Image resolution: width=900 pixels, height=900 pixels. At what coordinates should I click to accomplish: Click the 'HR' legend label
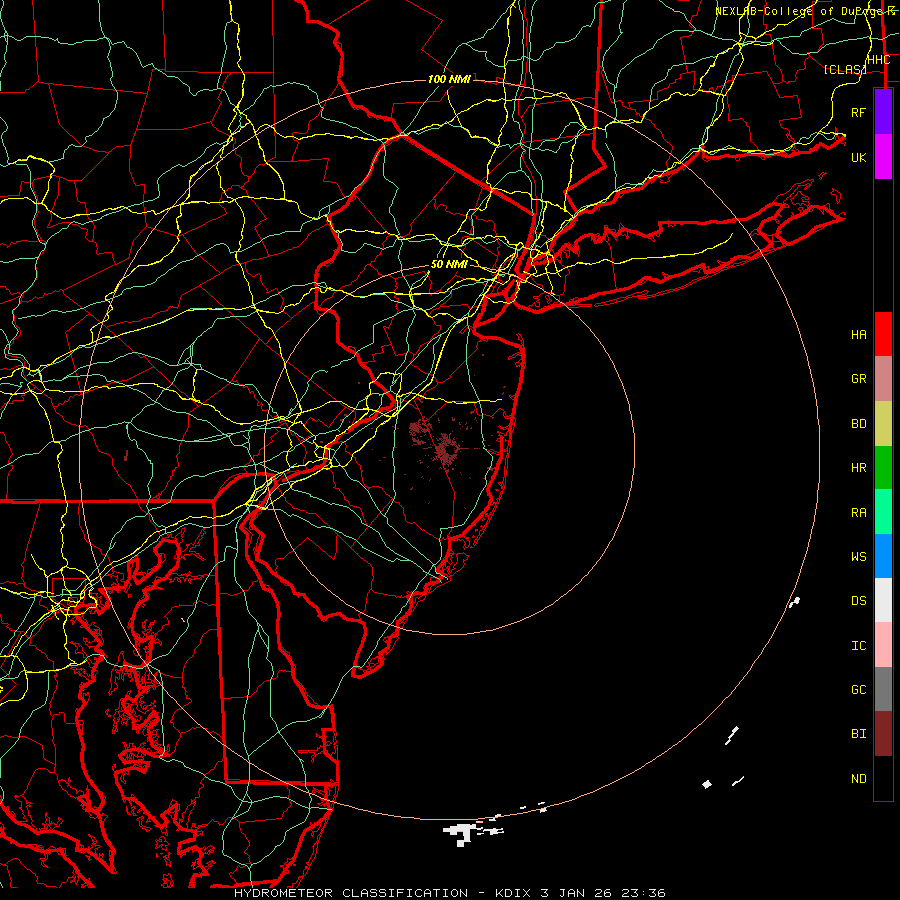coord(858,468)
